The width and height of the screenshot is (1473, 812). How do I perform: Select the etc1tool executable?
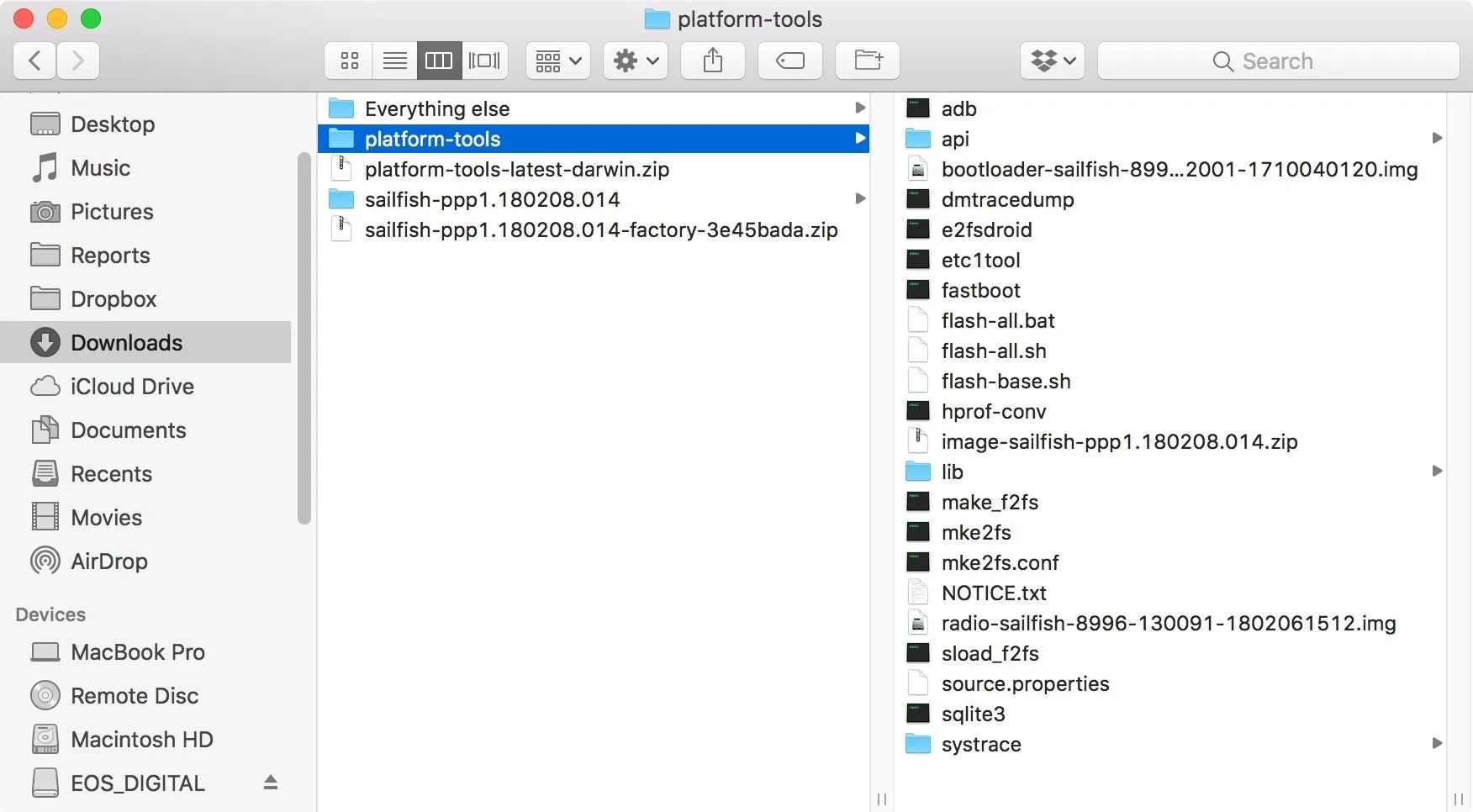1170,260
